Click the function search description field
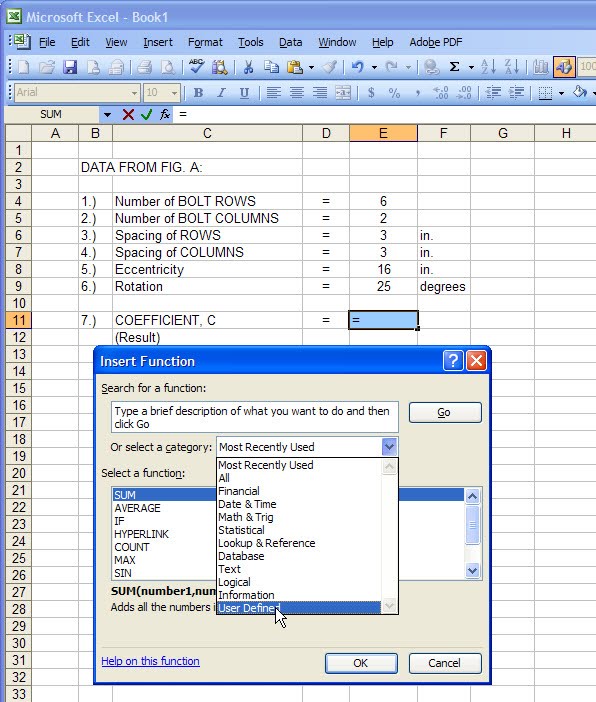The image size is (596, 702). coord(254,417)
